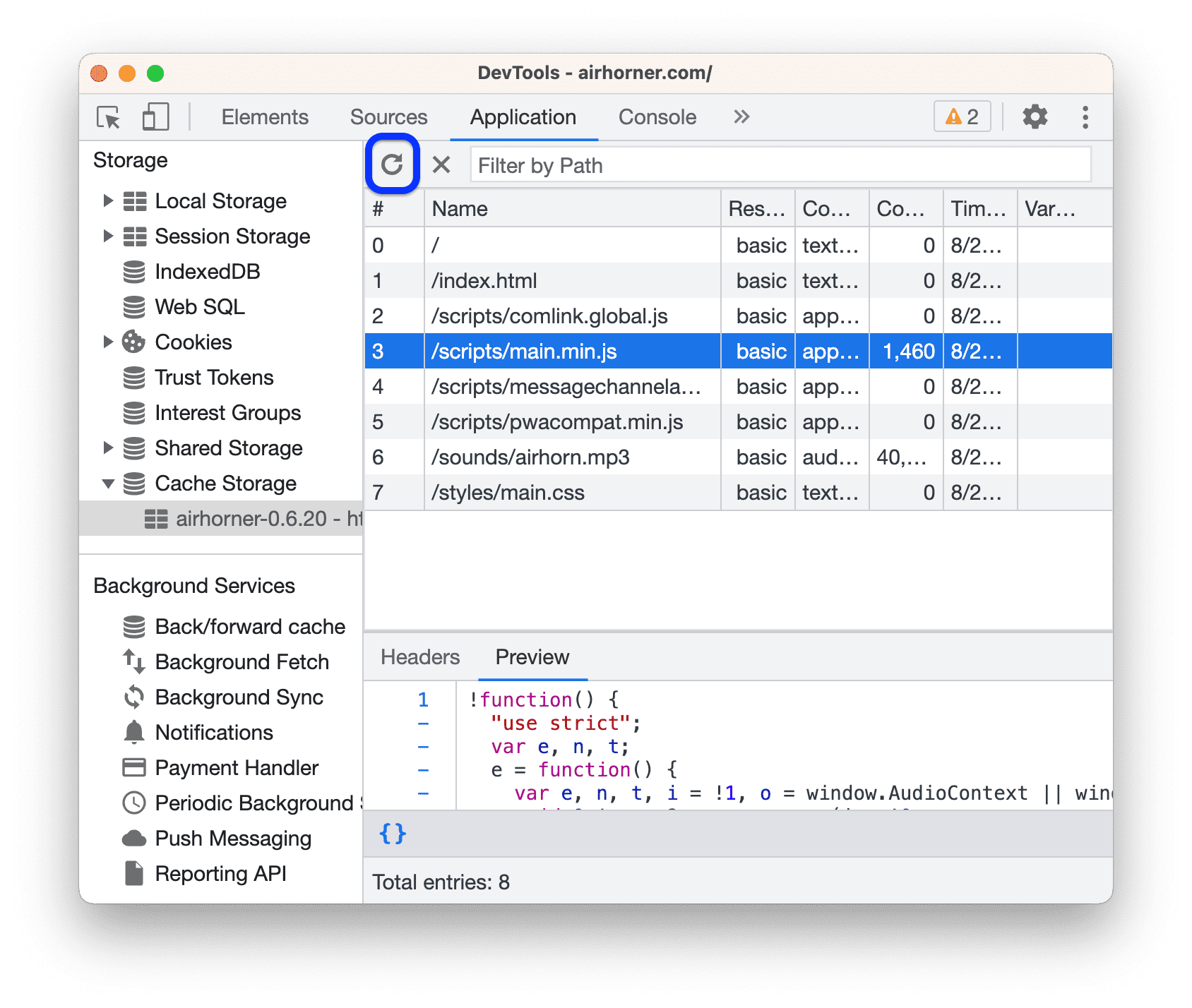The image size is (1192, 1008).
Task: Sort the table by Name column header
Action: tap(572, 209)
